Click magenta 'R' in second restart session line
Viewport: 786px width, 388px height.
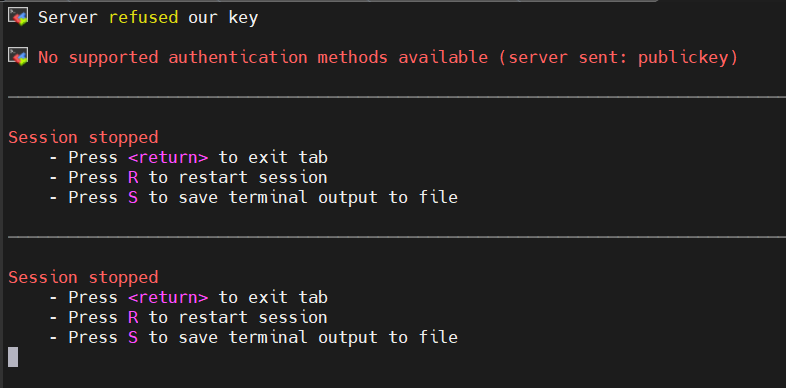[x=133, y=317]
